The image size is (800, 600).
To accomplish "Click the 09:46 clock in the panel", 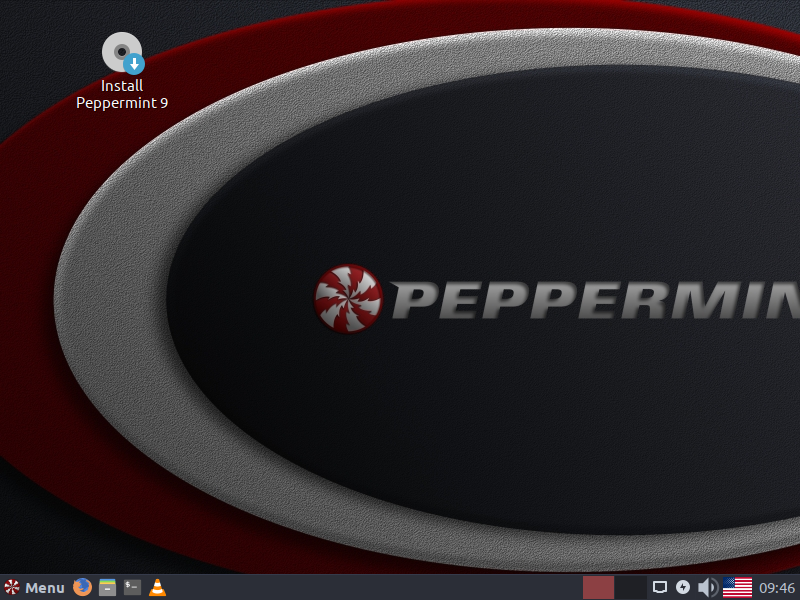I will tap(777, 588).
